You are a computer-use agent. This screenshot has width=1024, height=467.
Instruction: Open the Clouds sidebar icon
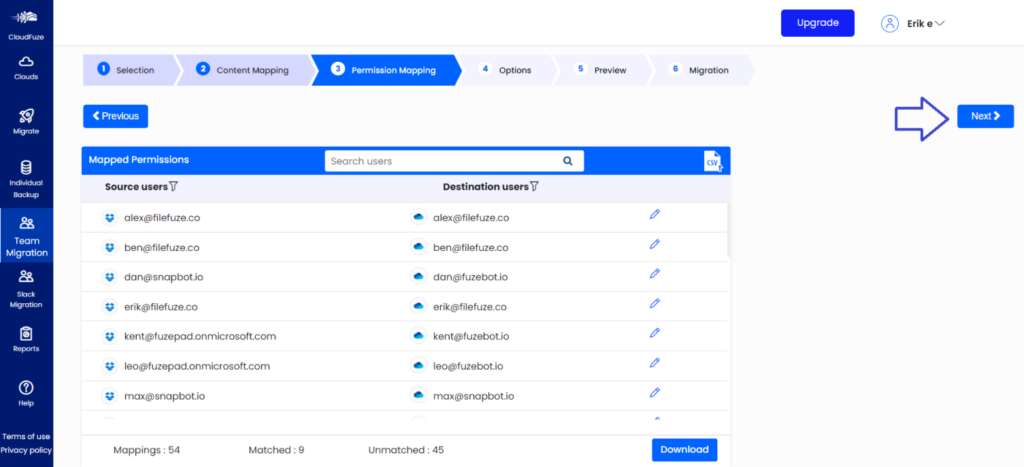pos(26,63)
